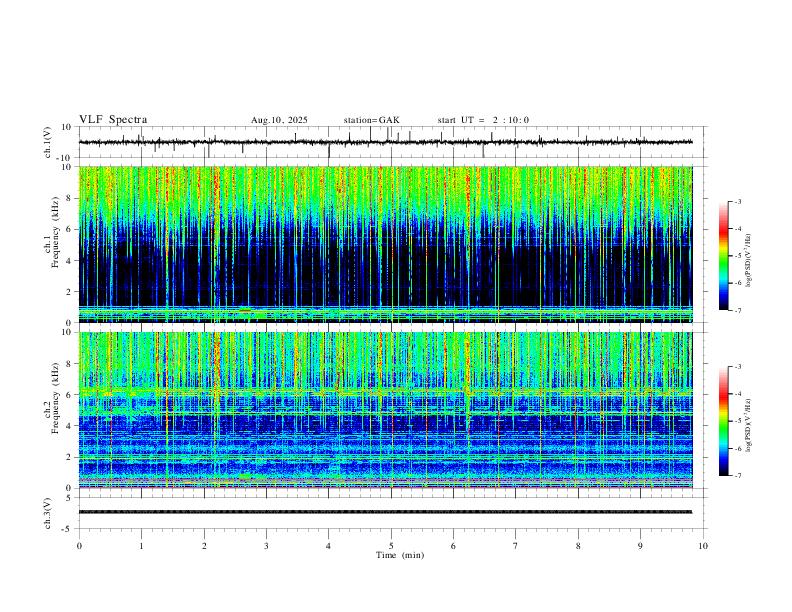Click the time axis end tick label "10"

coord(703,546)
